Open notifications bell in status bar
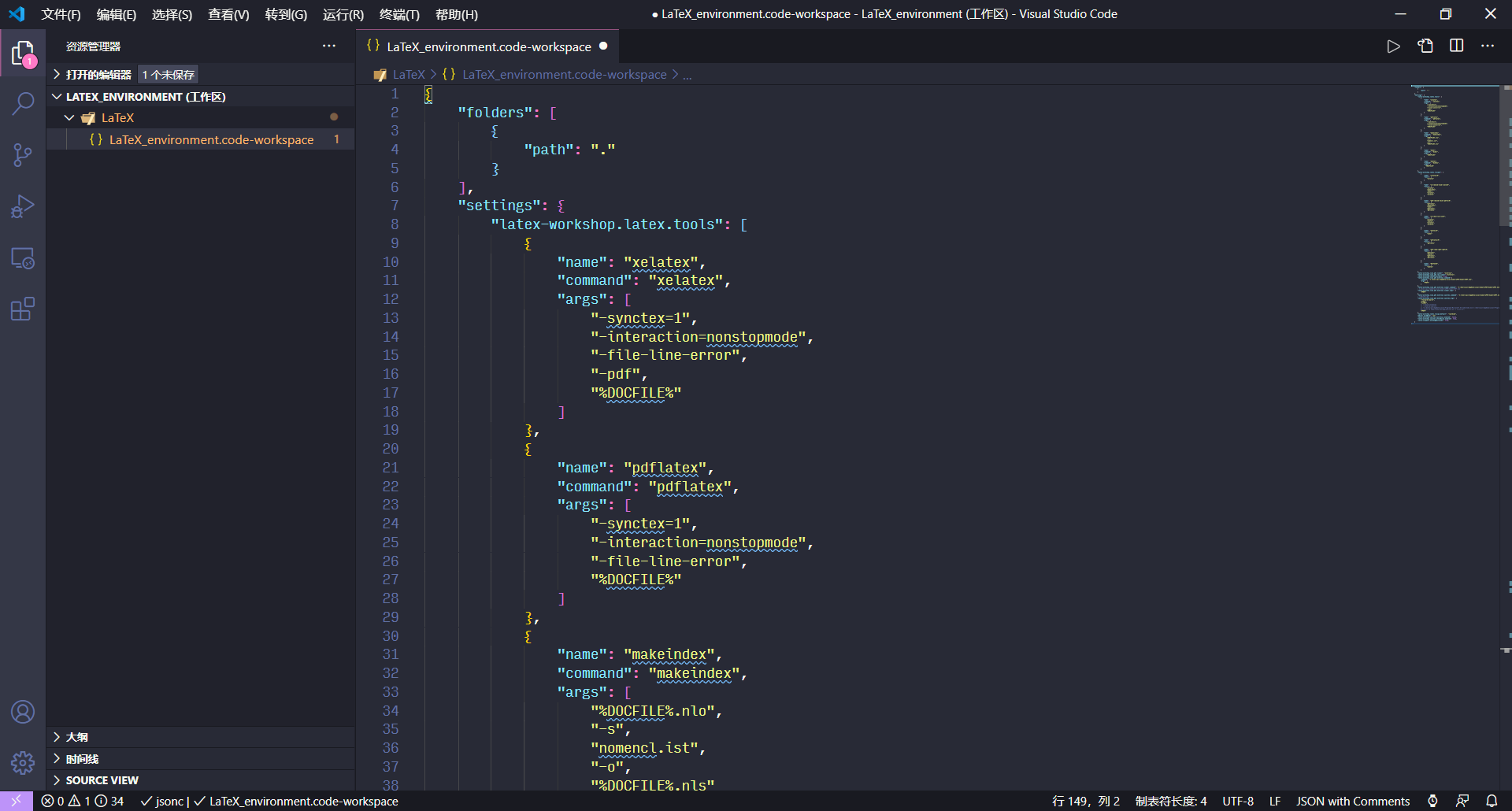Viewport: 1512px width, 811px height. [x=1492, y=801]
